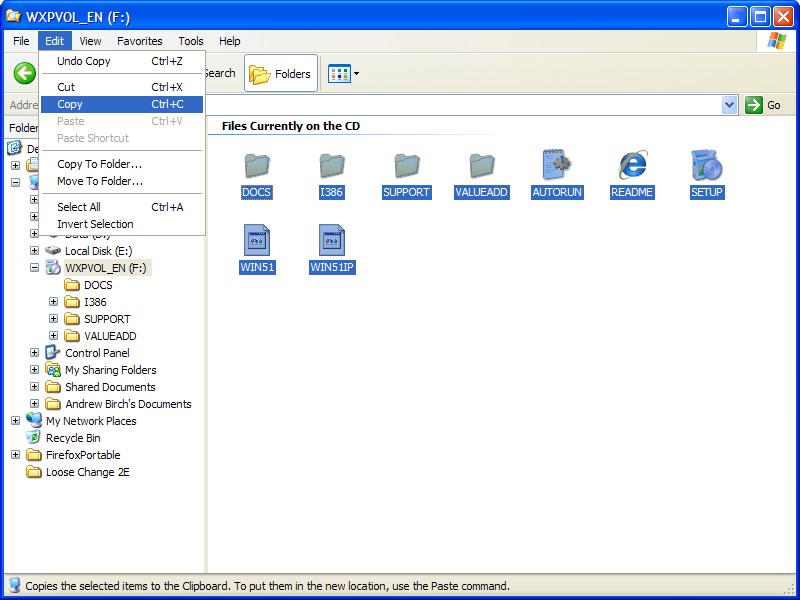The height and width of the screenshot is (600, 800).
Task: Expand Andrew Birch's Documents node
Action: pos(34,404)
